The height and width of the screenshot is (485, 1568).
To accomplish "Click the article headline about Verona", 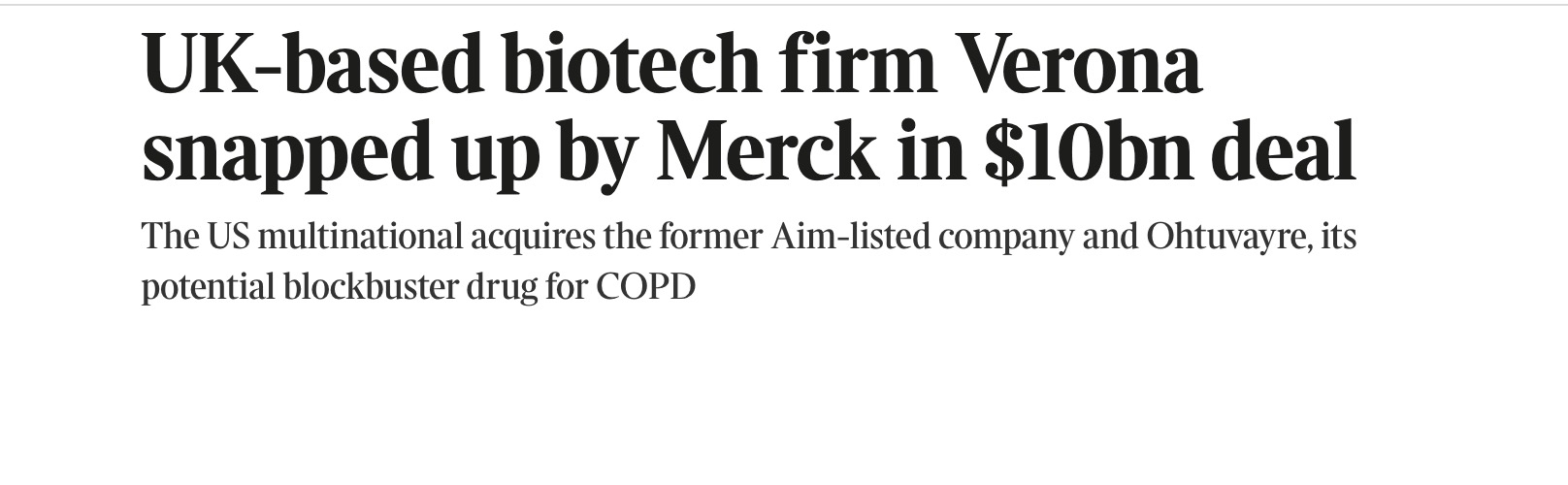I will (748, 109).
